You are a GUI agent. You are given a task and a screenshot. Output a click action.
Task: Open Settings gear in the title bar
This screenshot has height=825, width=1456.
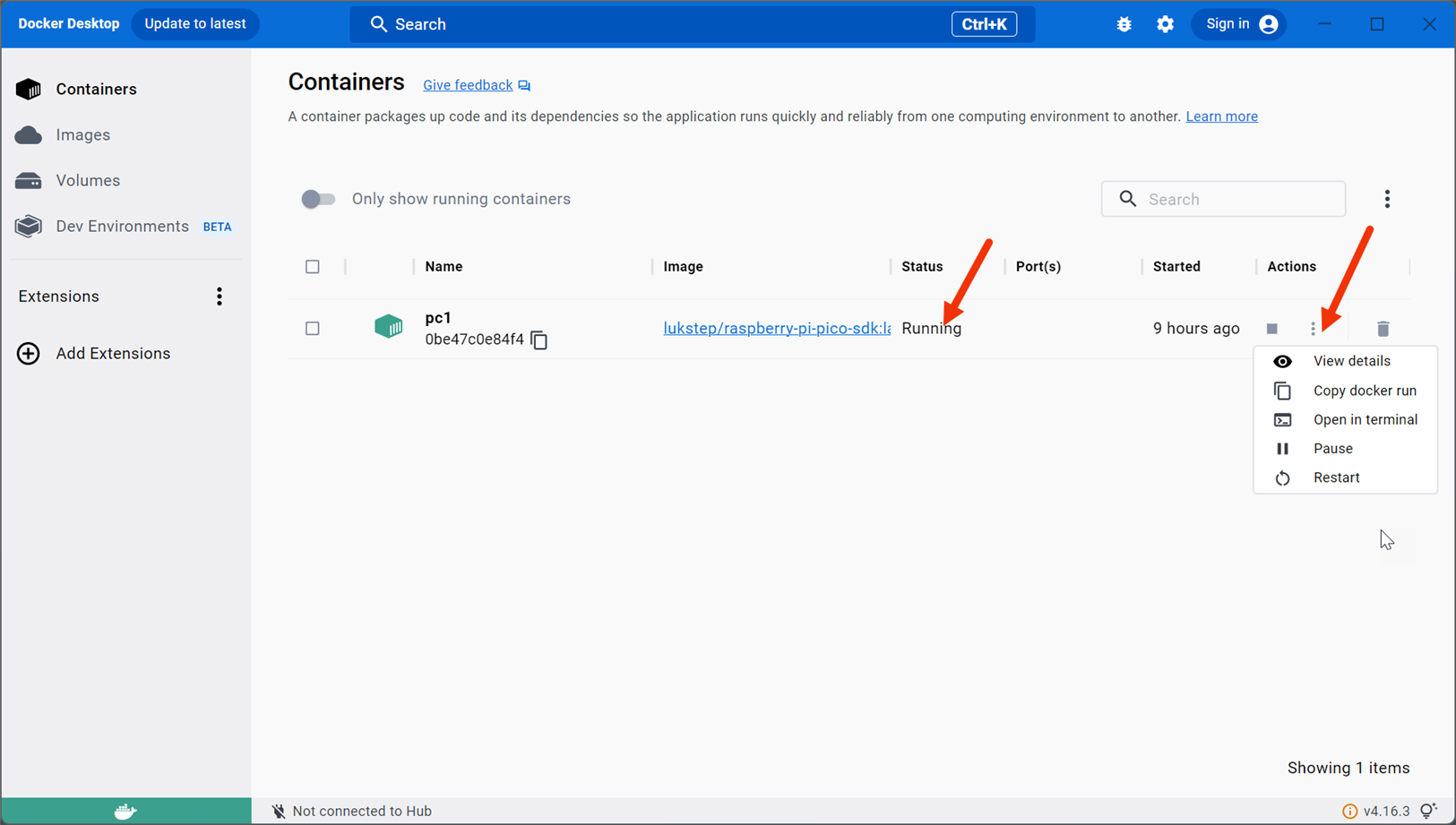[x=1165, y=24]
